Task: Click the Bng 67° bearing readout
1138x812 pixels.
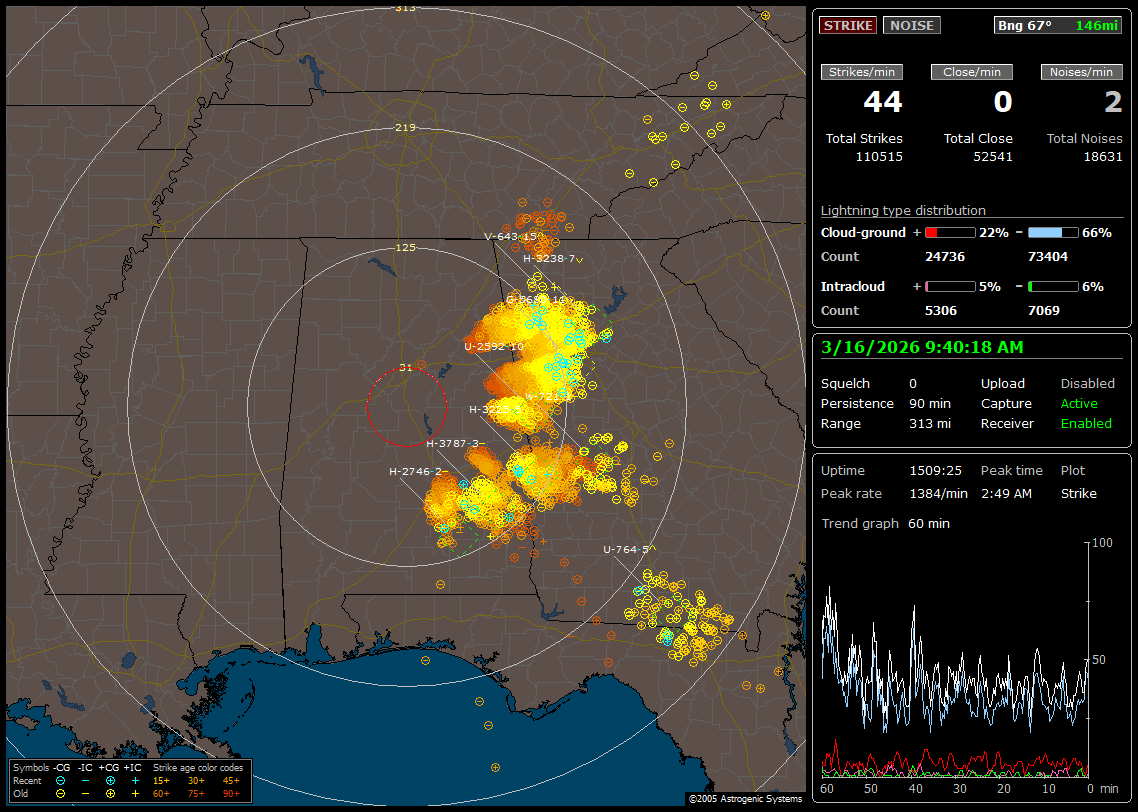Action: pyautogui.click(x=1025, y=26)
